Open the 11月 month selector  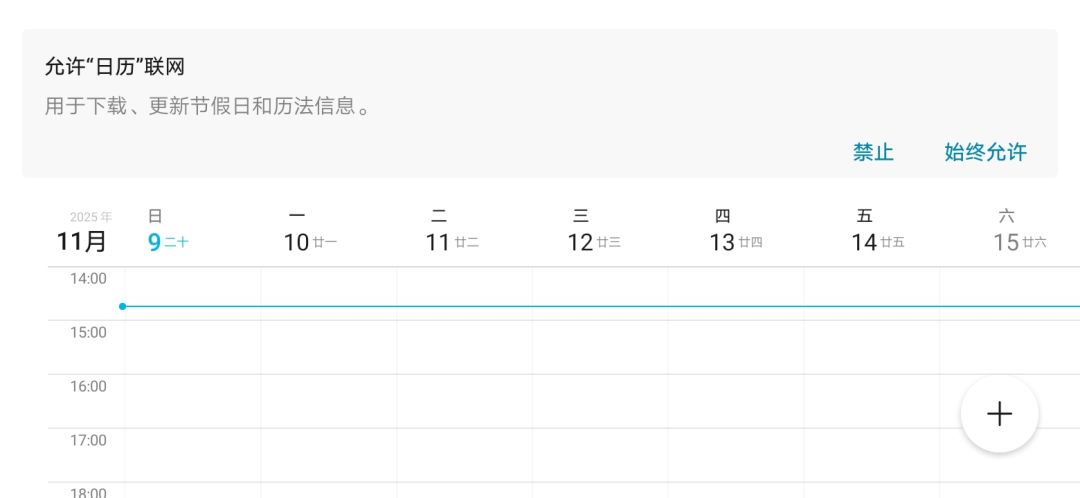pyautogui.click(x=82, y=241)
